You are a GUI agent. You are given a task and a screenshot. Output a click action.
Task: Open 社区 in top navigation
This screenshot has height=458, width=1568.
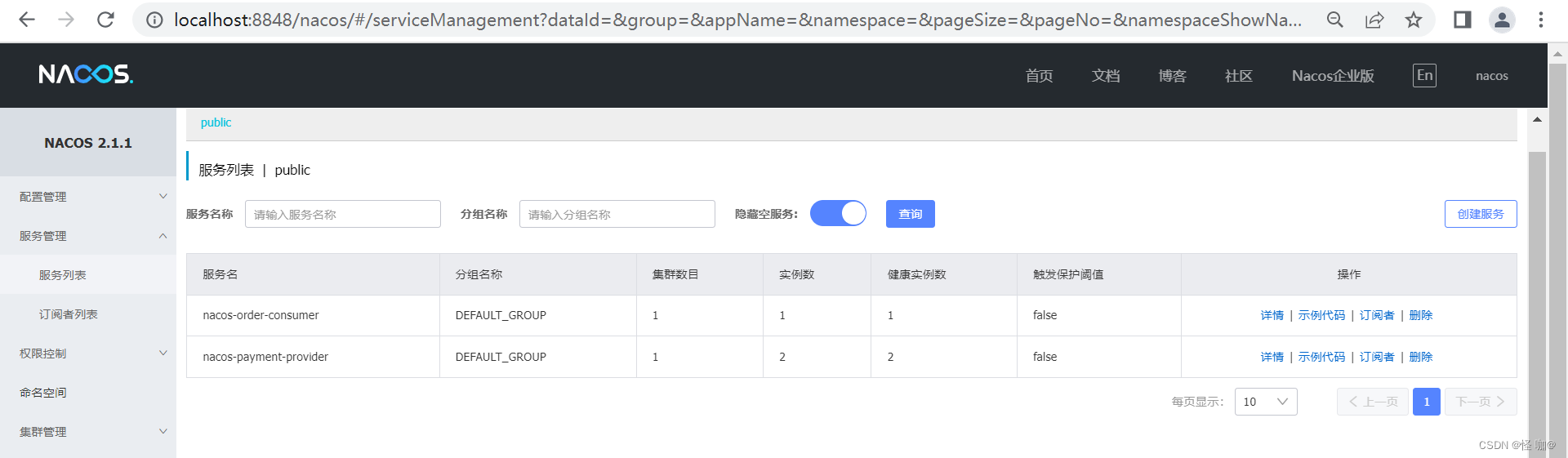coord(1239,76)
